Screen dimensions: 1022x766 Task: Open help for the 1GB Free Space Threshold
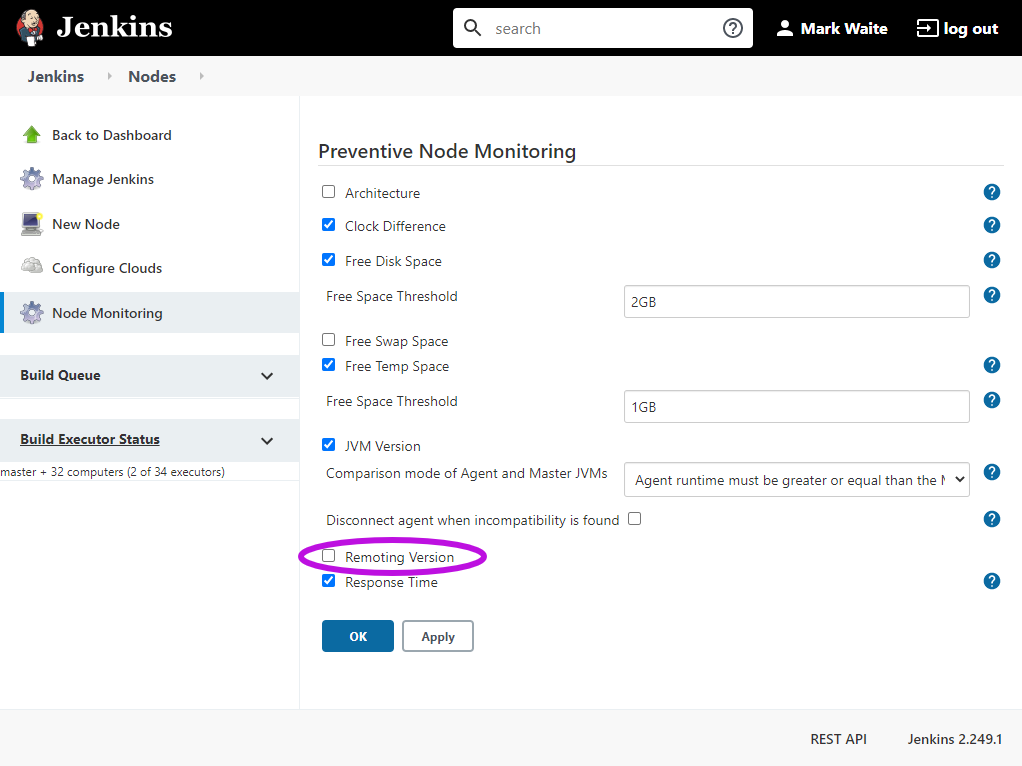[x=991, y=400]
